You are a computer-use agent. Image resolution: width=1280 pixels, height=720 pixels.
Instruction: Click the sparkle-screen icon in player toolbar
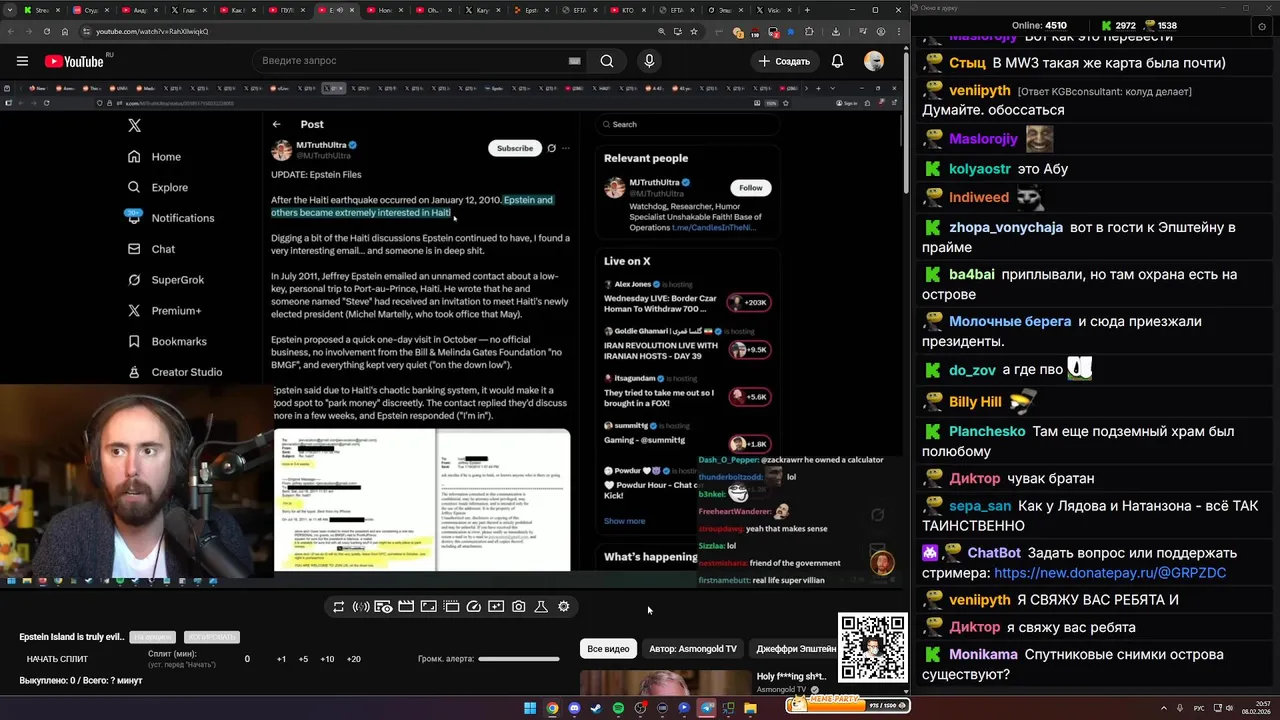pos(496,607)
